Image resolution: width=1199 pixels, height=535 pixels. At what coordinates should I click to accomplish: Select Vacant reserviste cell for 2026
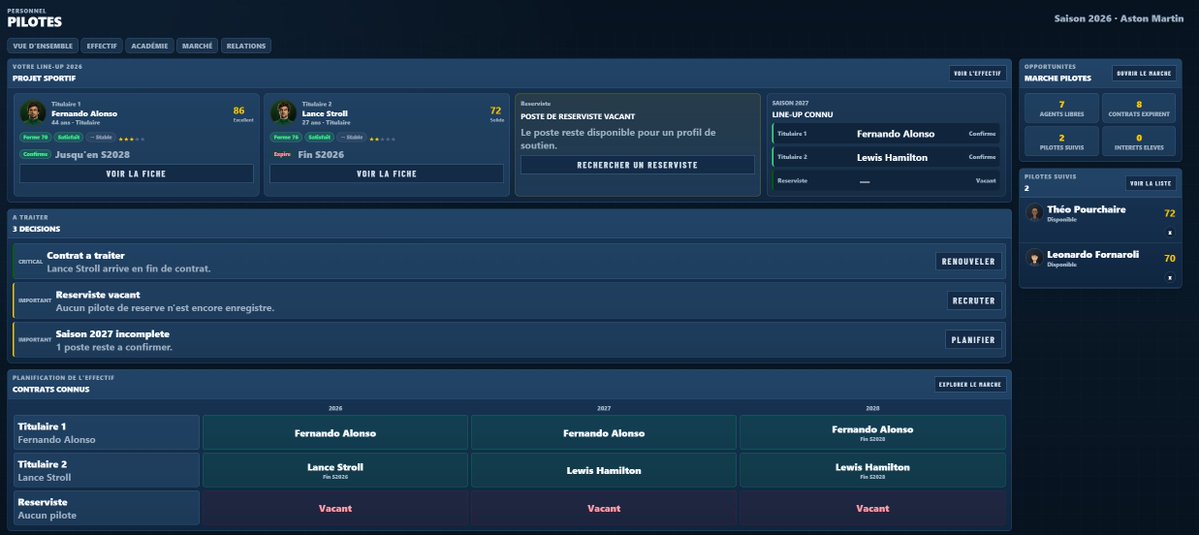point(335,507)
